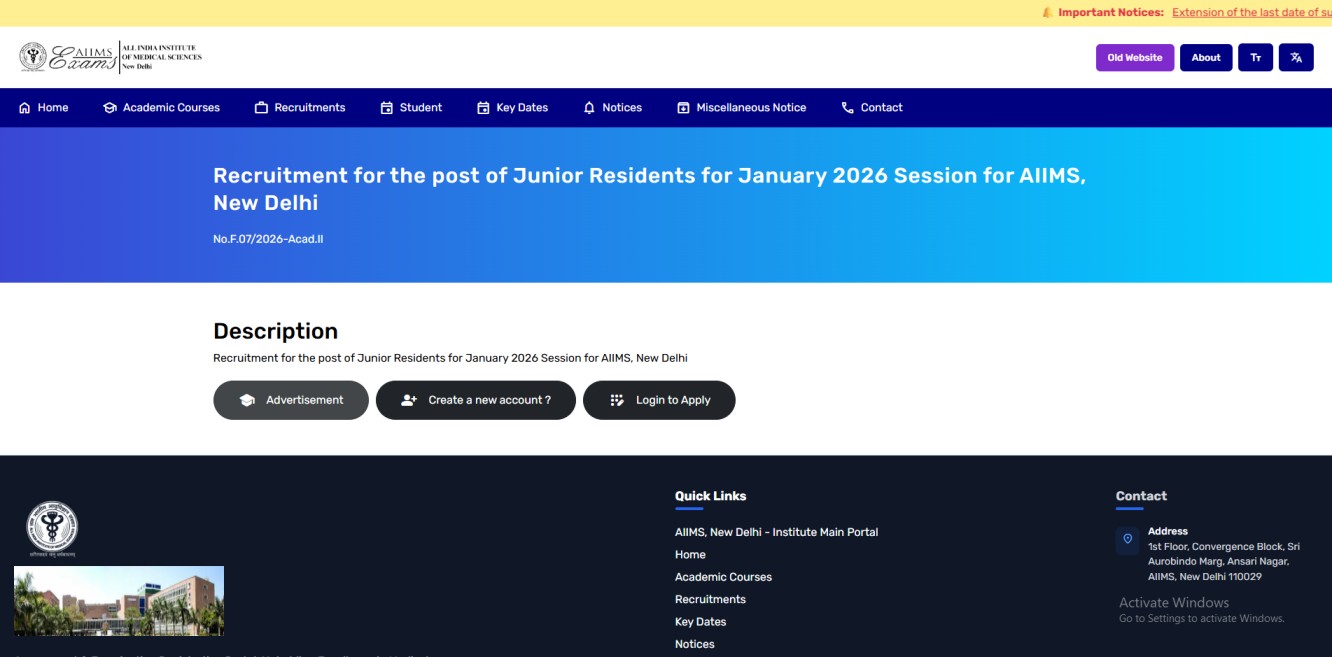Open Recruitments under Quick Links footer
The image size is (1332, 657).
point(710,598)
